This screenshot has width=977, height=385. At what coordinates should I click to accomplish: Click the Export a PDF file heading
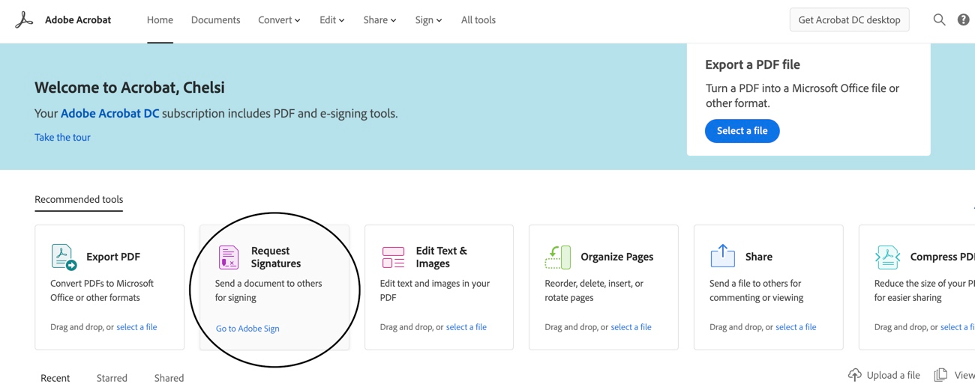[753, 65]
